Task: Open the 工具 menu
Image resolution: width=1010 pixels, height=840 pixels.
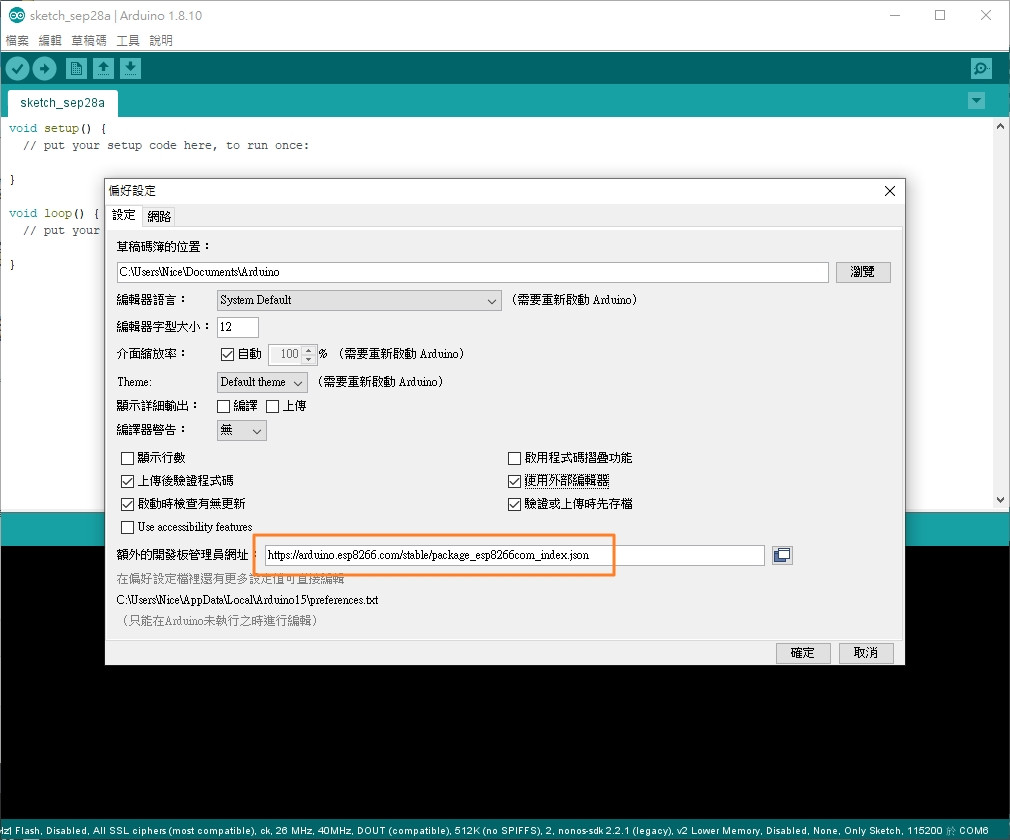Action: tap(128, 41)
